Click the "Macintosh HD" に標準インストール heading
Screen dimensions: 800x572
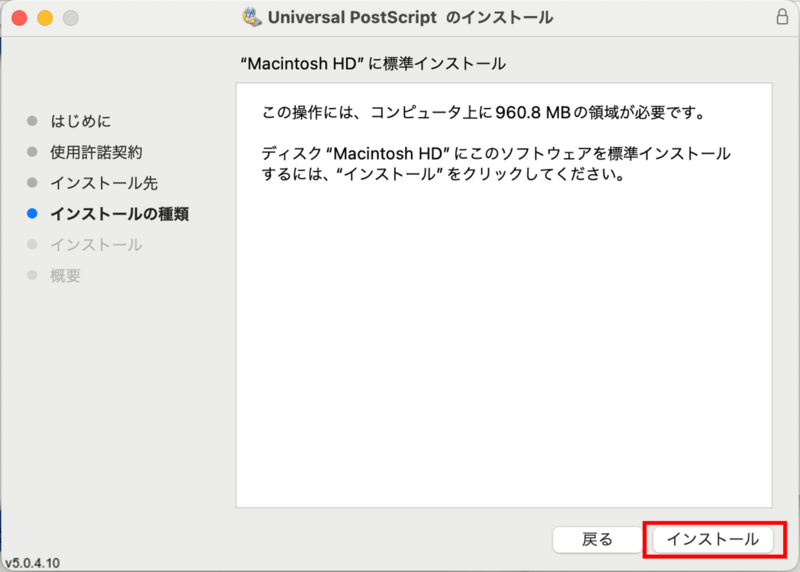pyautogui.click(x=373, y=64)
